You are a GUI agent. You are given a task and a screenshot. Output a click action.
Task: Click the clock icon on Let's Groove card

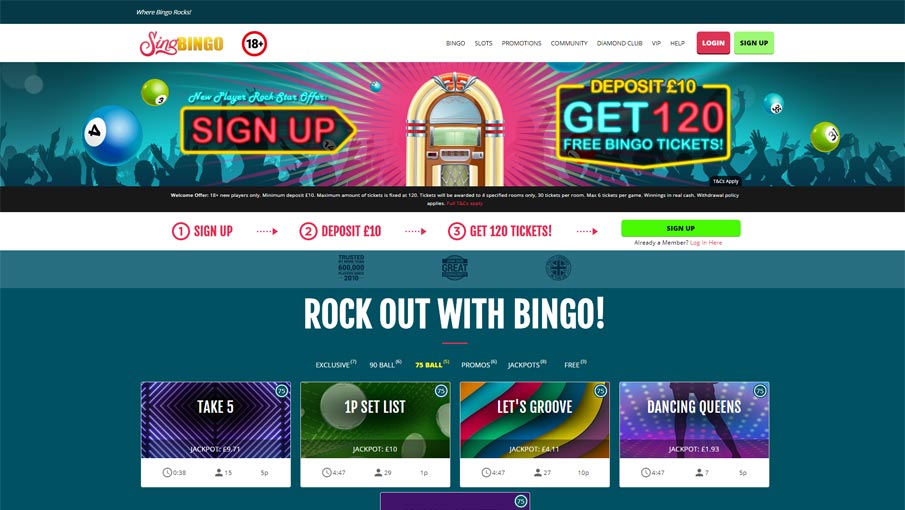(486, 472)
